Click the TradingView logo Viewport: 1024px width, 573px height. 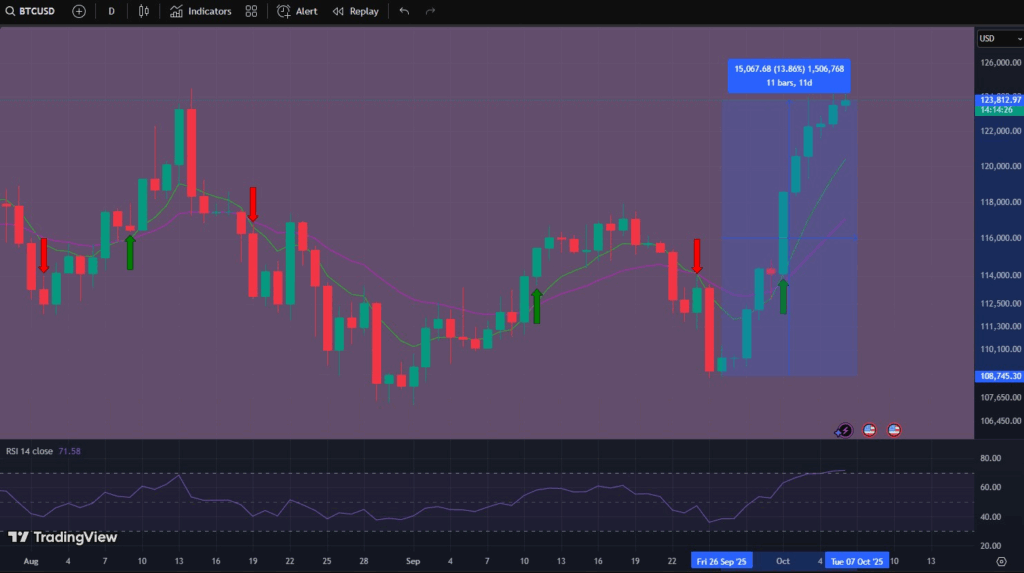point(62,537)
